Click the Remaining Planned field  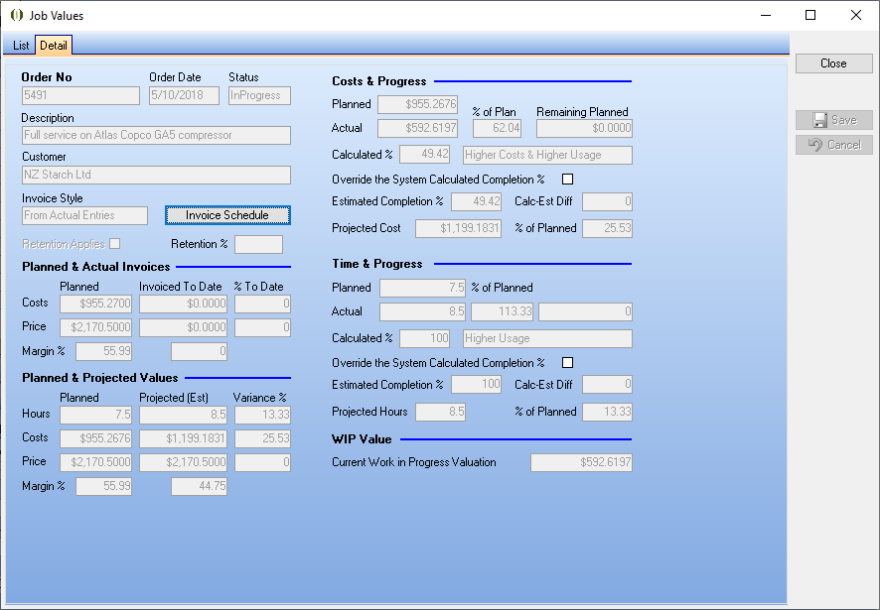[584, 128]
